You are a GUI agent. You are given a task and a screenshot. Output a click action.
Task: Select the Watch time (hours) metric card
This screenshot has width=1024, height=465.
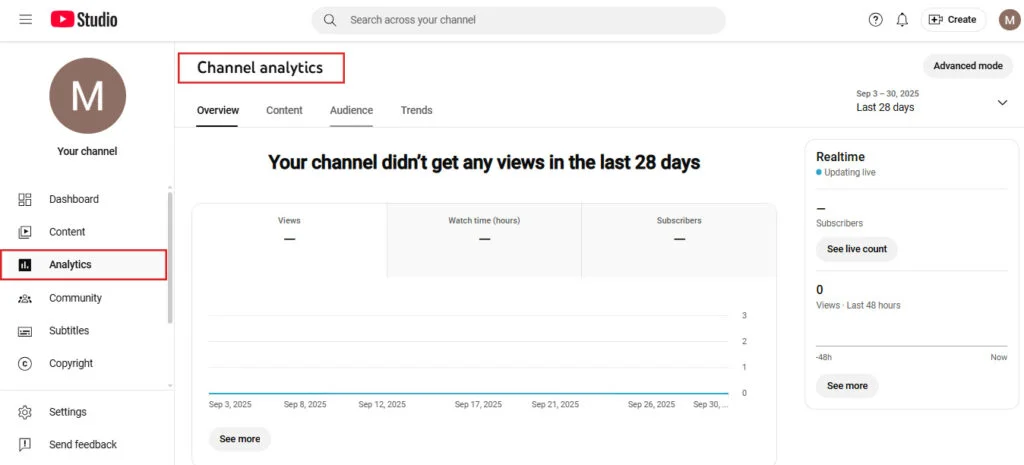[x=484, y=230]
